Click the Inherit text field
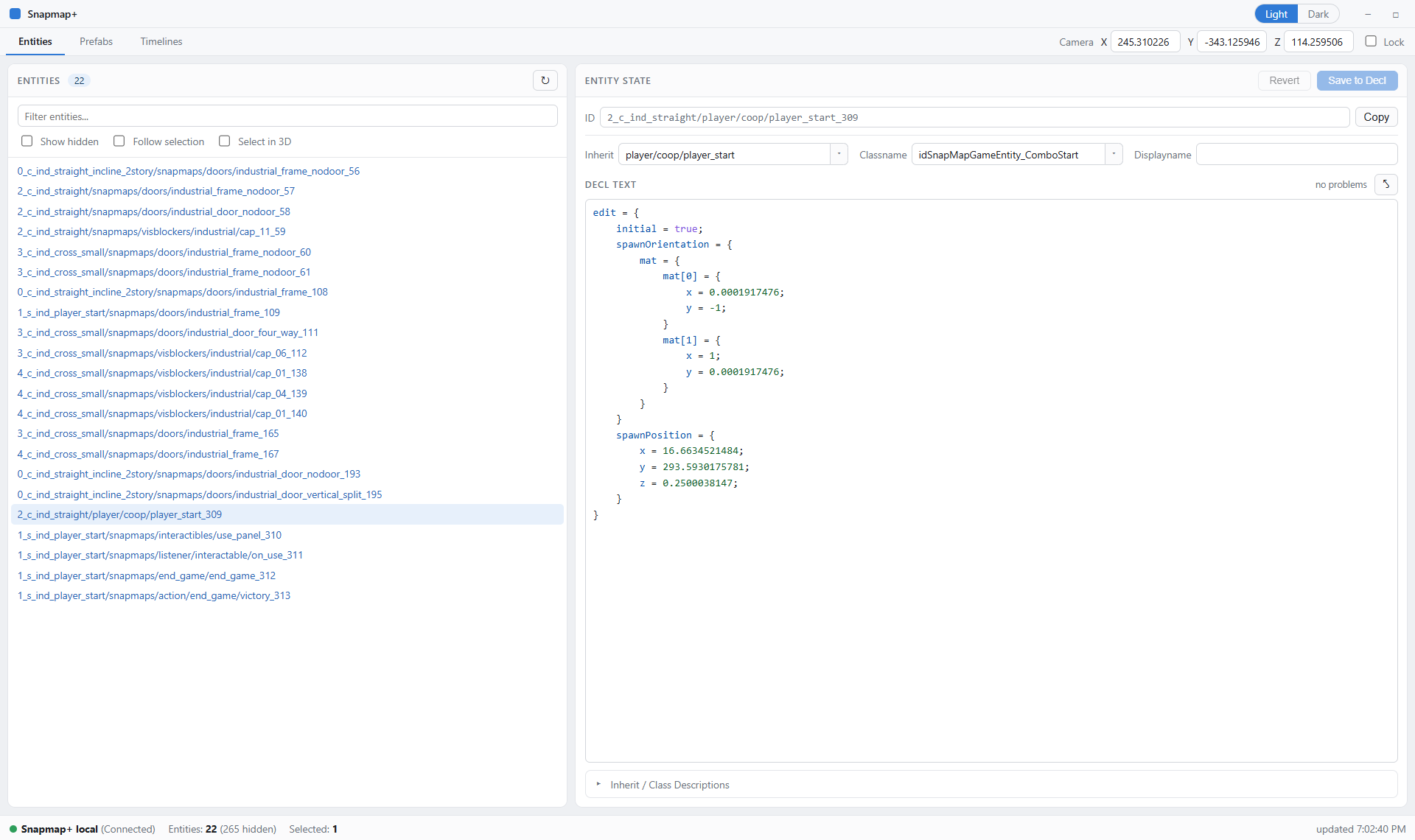The image size is (1415, 840). pyautogui.click(x=724, y=154)
